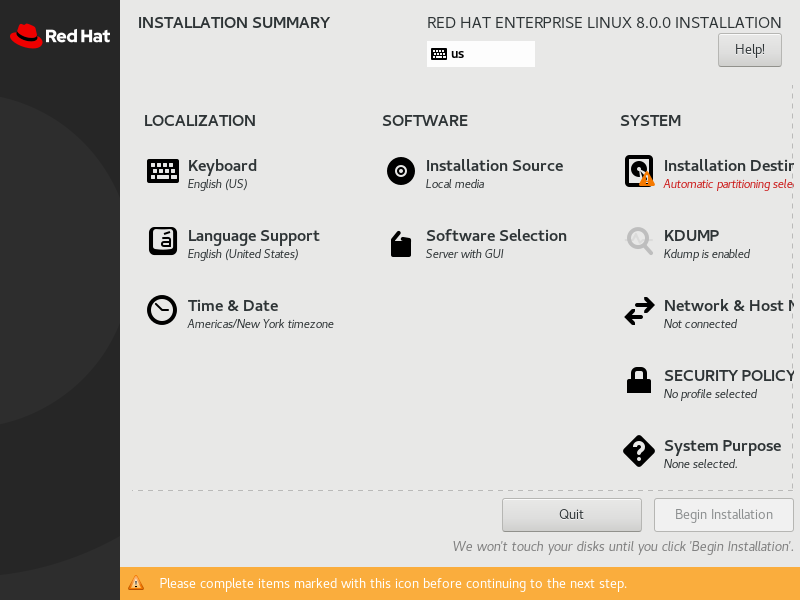Click the Help! button
Viewport: 800px width, 600px height.
pos(749,50)
